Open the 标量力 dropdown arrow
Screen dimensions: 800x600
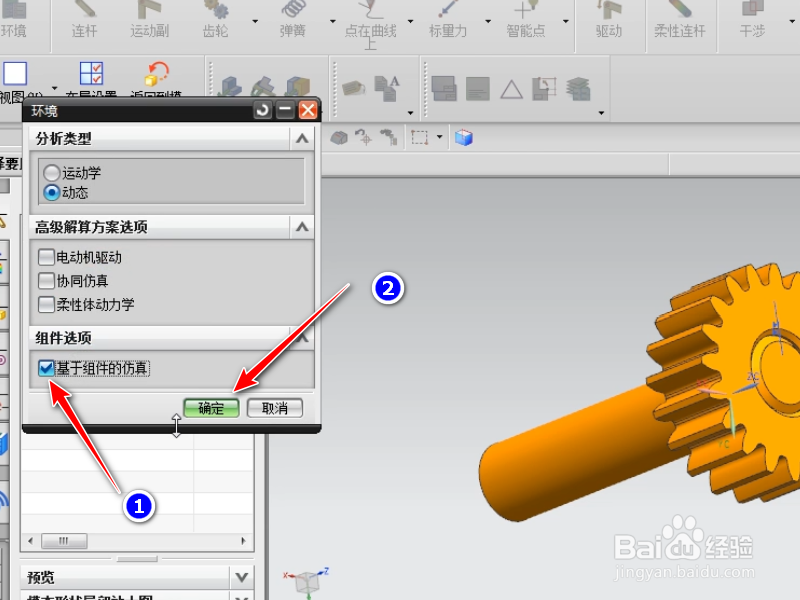tap(488, 21)
